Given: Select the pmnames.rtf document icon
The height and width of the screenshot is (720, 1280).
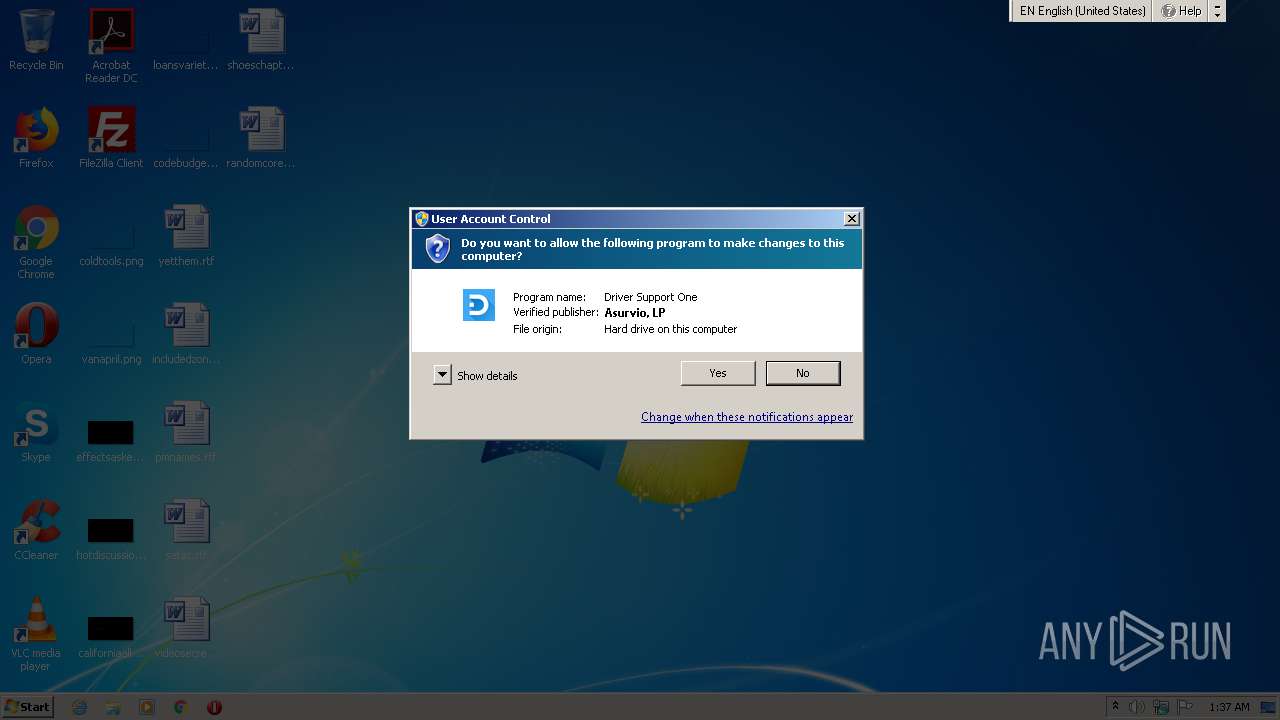Looking at the screenshot, I should (186, 432).
